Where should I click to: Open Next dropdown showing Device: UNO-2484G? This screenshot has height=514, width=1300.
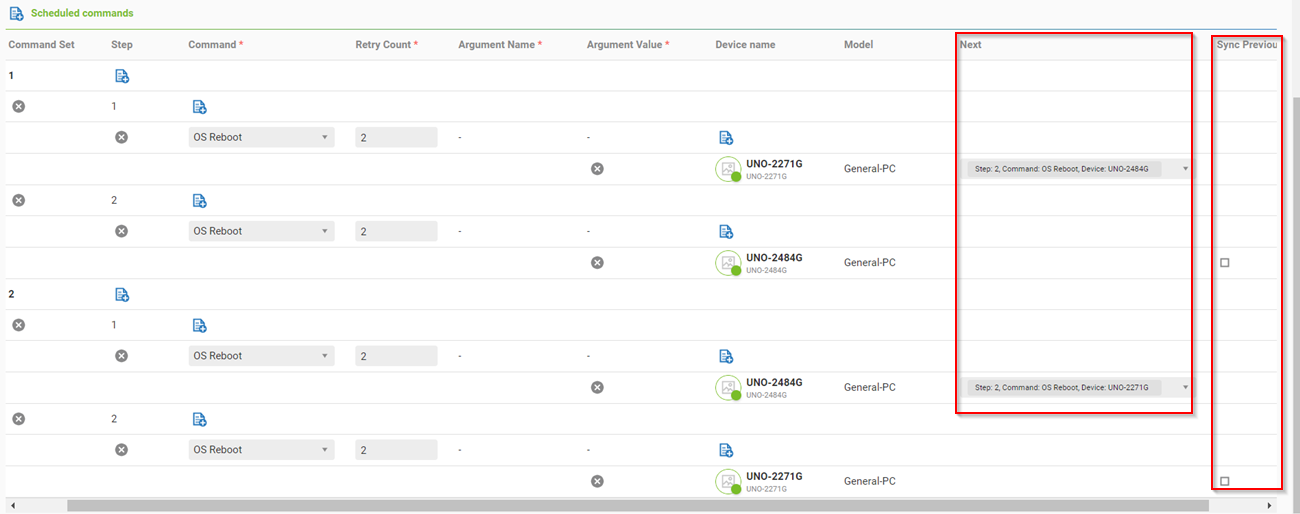pyautogui.click(x=1077, y=169)
